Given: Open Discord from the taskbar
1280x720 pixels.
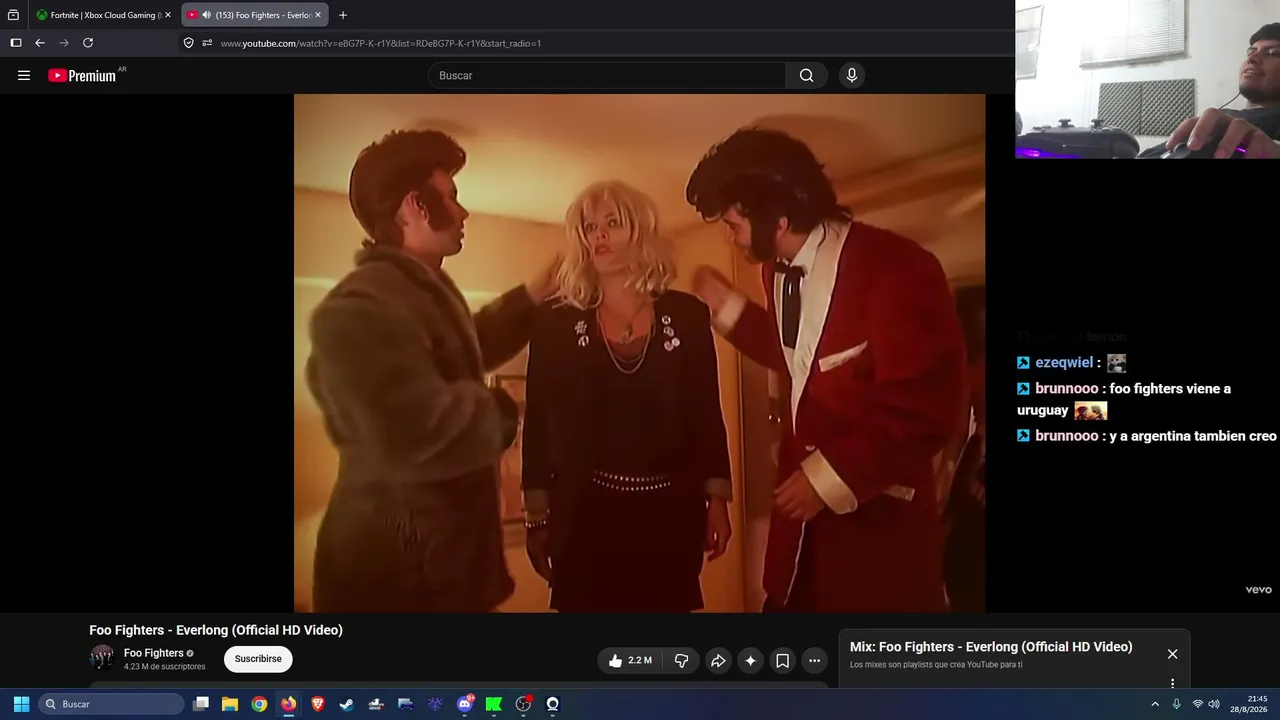Looking at the screenshot, I should 464,704.
